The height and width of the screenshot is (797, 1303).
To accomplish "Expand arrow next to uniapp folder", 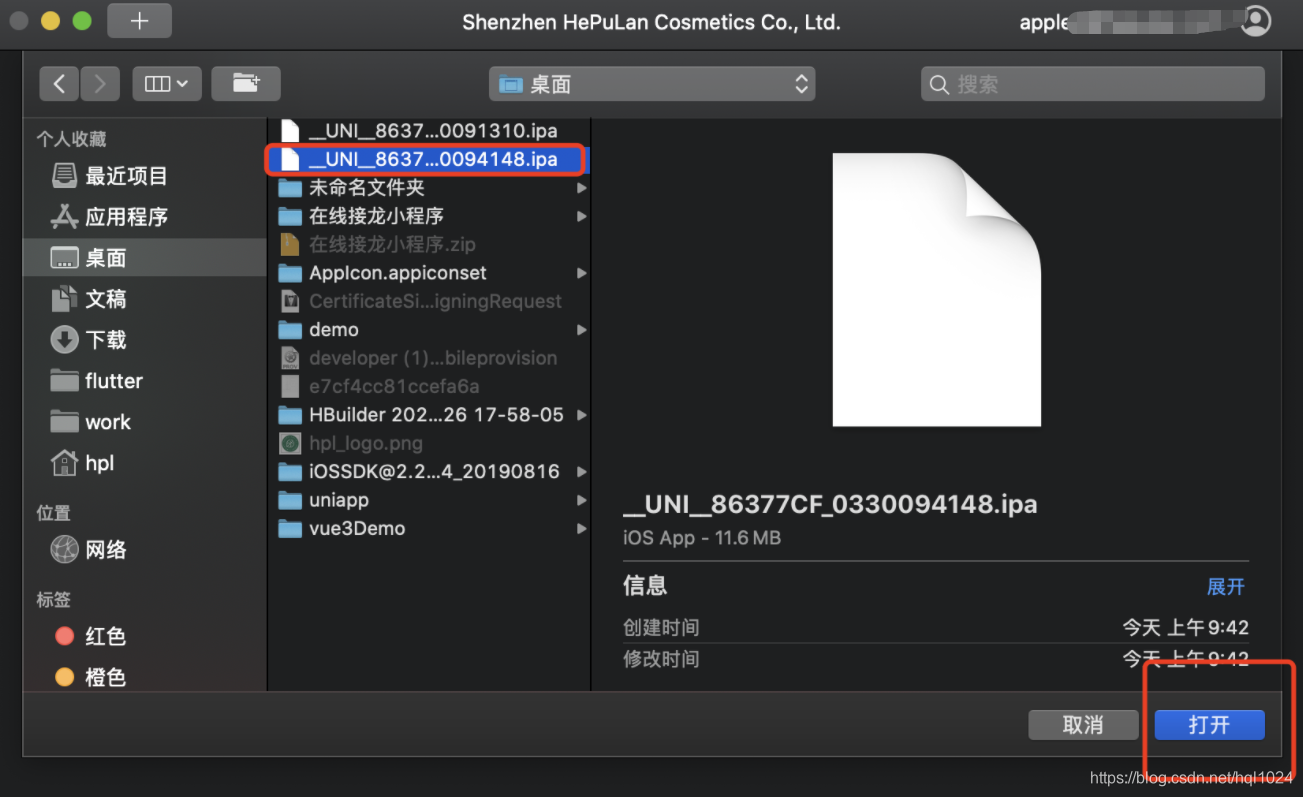I will tap(581, 500).
